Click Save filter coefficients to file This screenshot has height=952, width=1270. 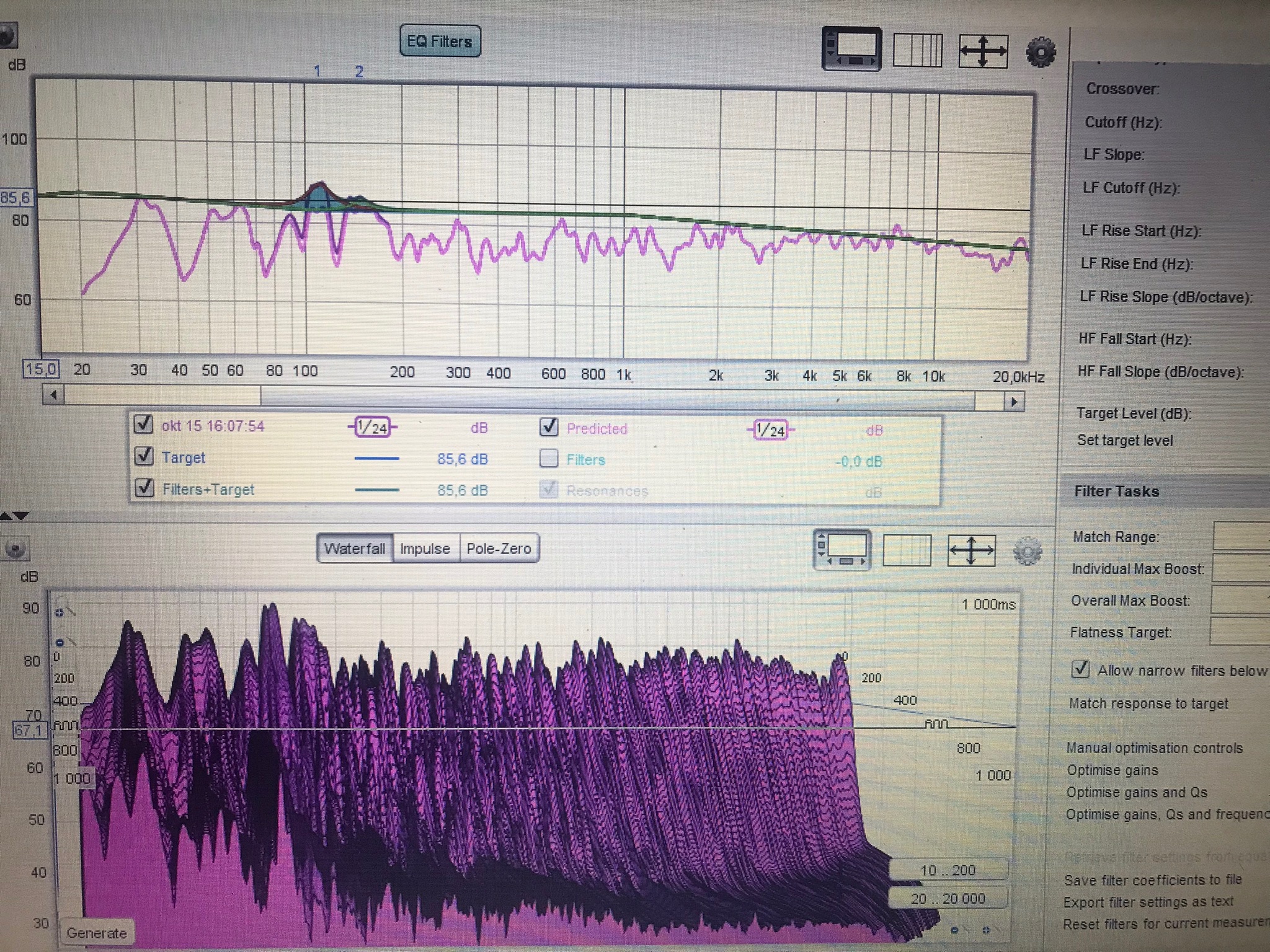tap(1153, 879)
